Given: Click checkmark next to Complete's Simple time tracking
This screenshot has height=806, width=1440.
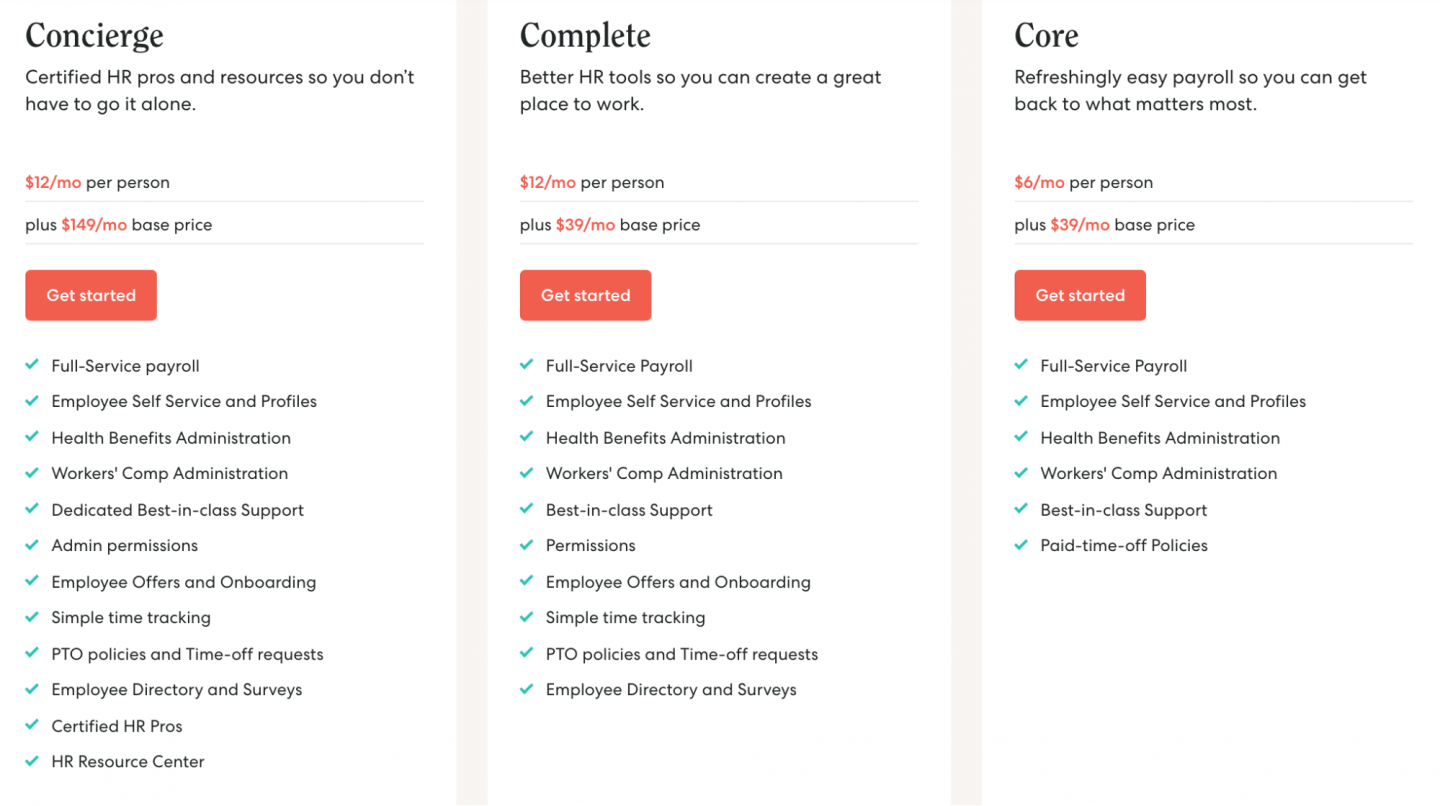Looking at the screenshot, I should [x=527, y=617].
